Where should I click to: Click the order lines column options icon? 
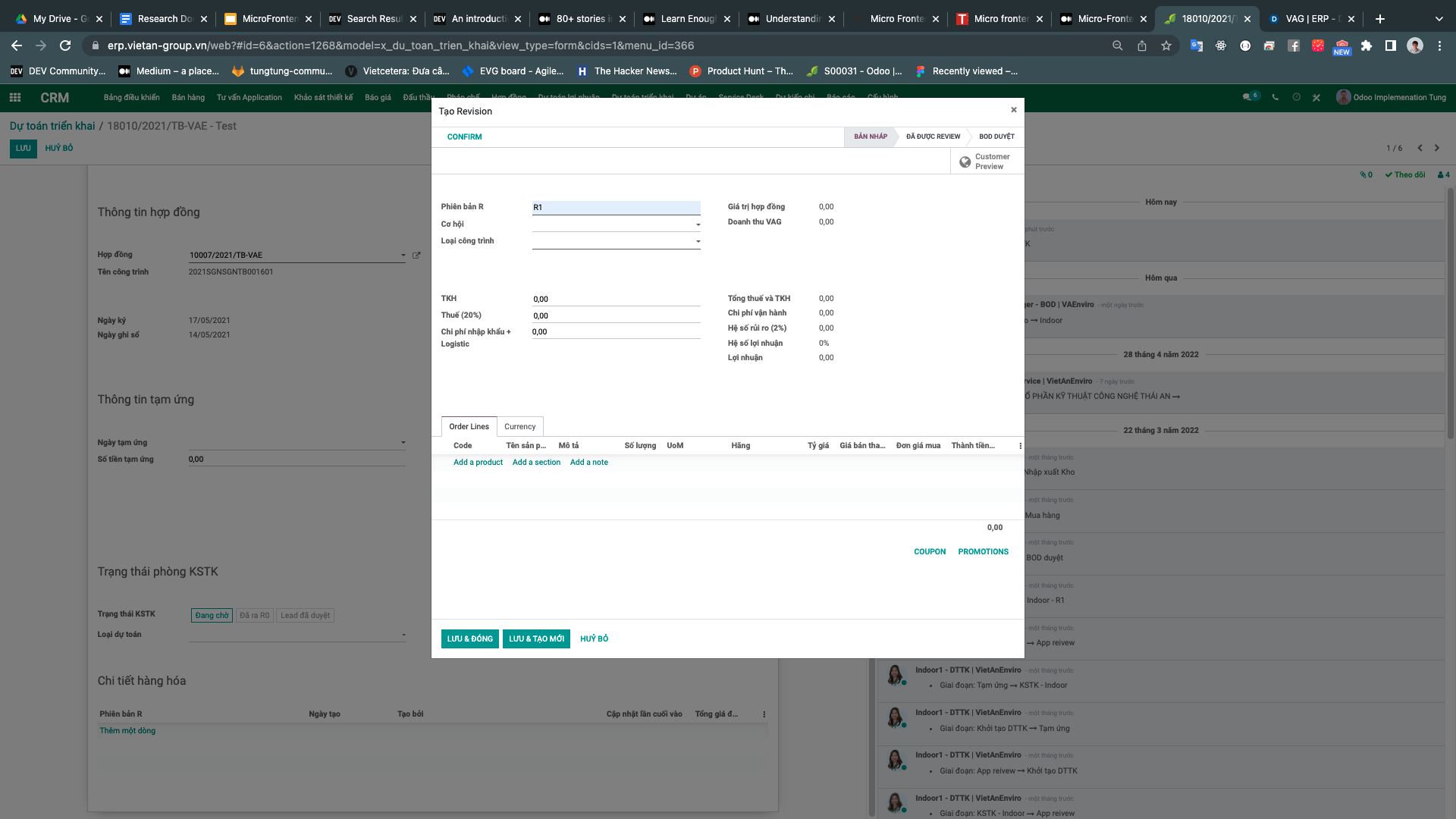(x=1020, y=446)
